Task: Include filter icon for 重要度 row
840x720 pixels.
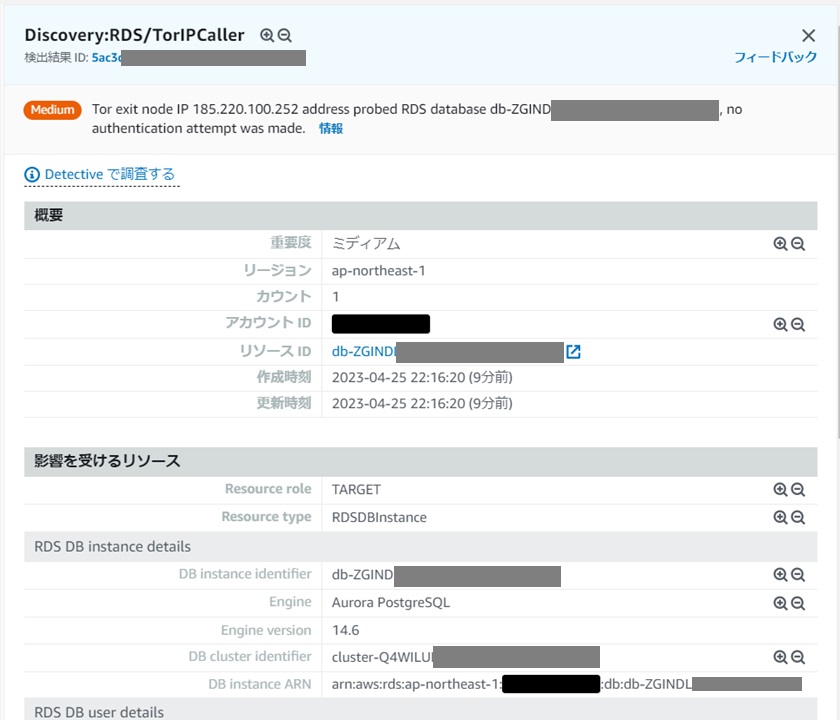Action: (x=781, y=244)
